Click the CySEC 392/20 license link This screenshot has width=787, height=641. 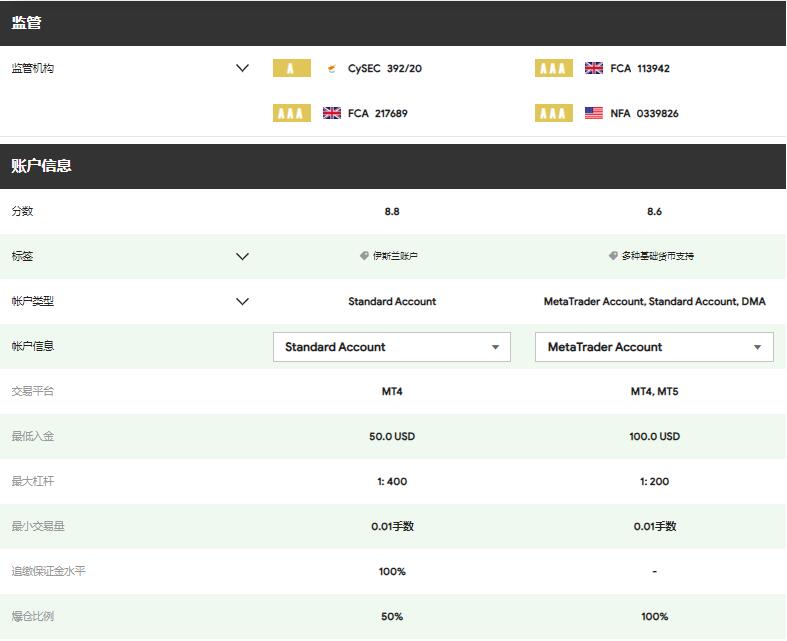(385, 69)
